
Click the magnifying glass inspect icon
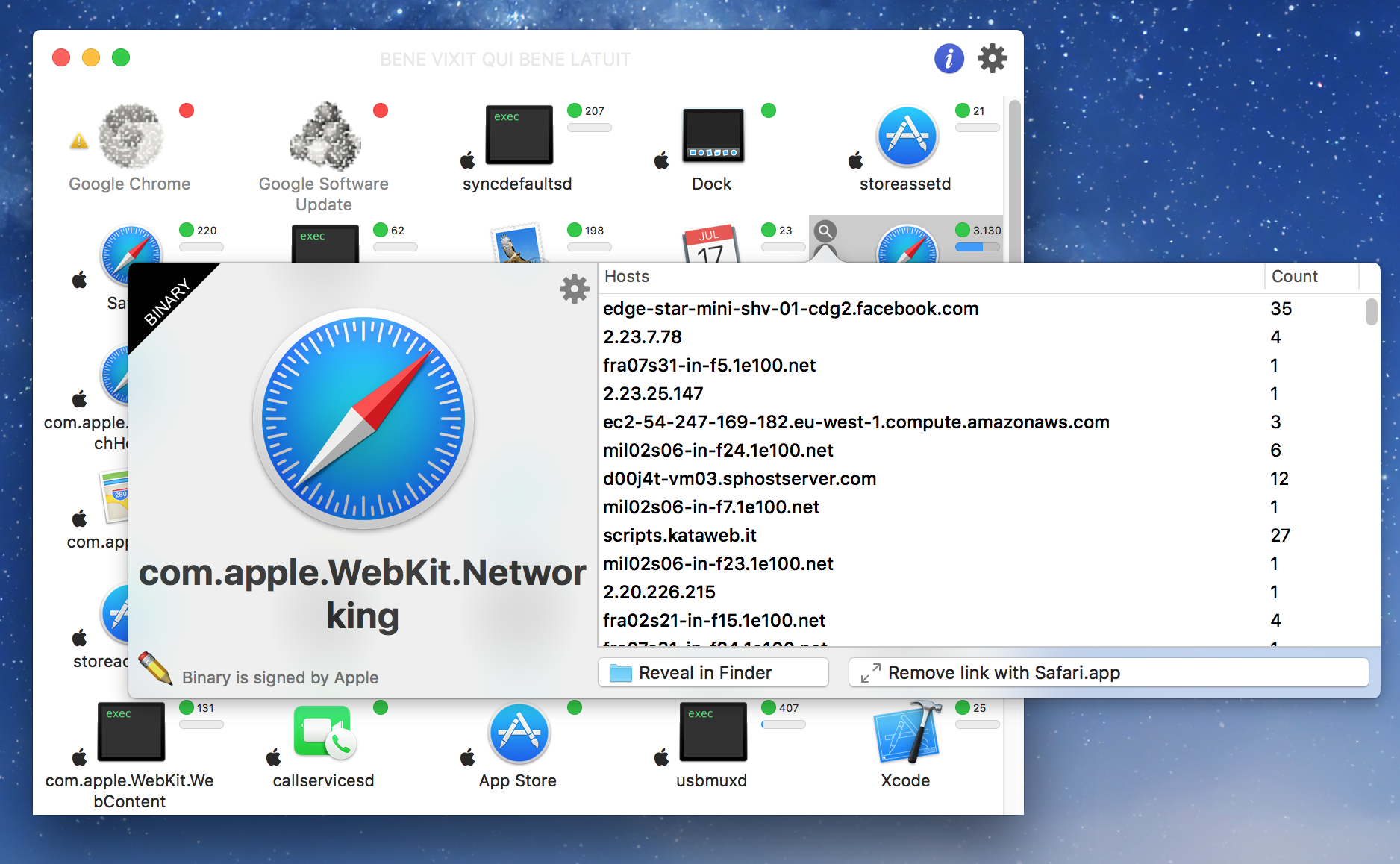(825, 231)
